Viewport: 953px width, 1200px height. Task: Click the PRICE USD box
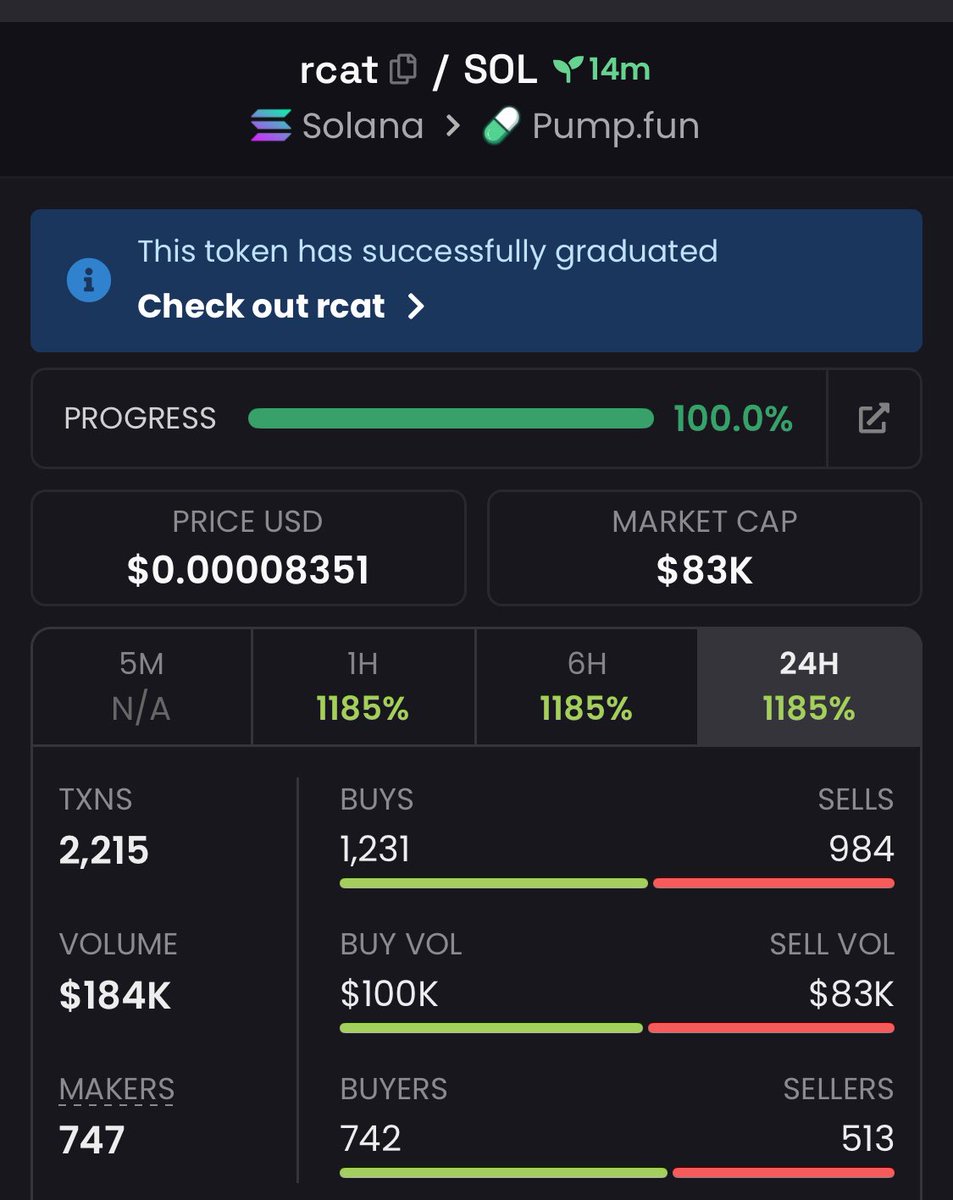pos(248,548)
